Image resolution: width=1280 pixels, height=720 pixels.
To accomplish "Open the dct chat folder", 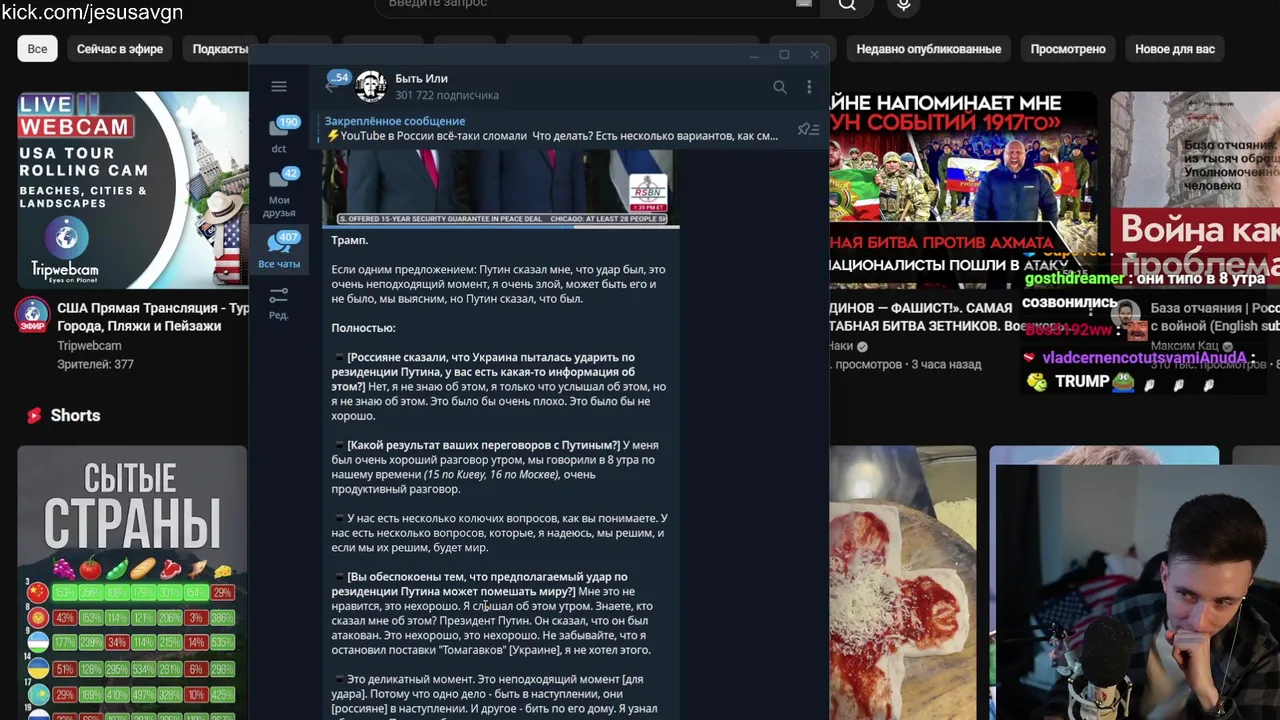I will [279, 134].
